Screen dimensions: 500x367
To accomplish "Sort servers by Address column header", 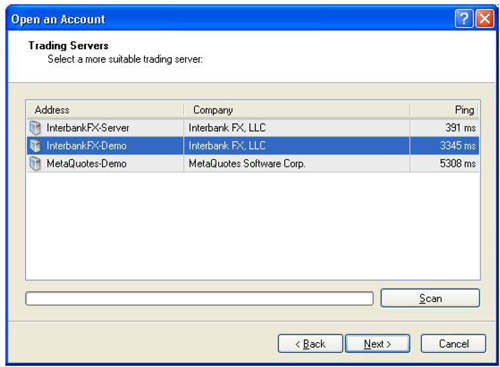I will 105,110.
